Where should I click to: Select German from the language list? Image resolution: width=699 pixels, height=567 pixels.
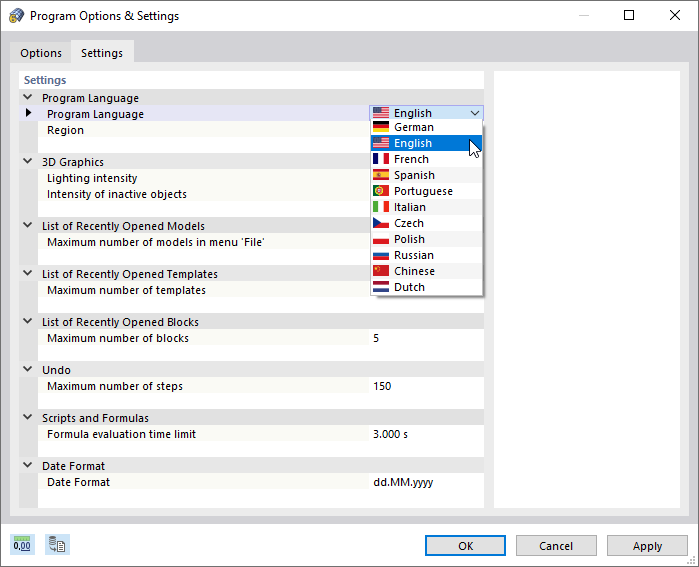click(x=414, y=127)
